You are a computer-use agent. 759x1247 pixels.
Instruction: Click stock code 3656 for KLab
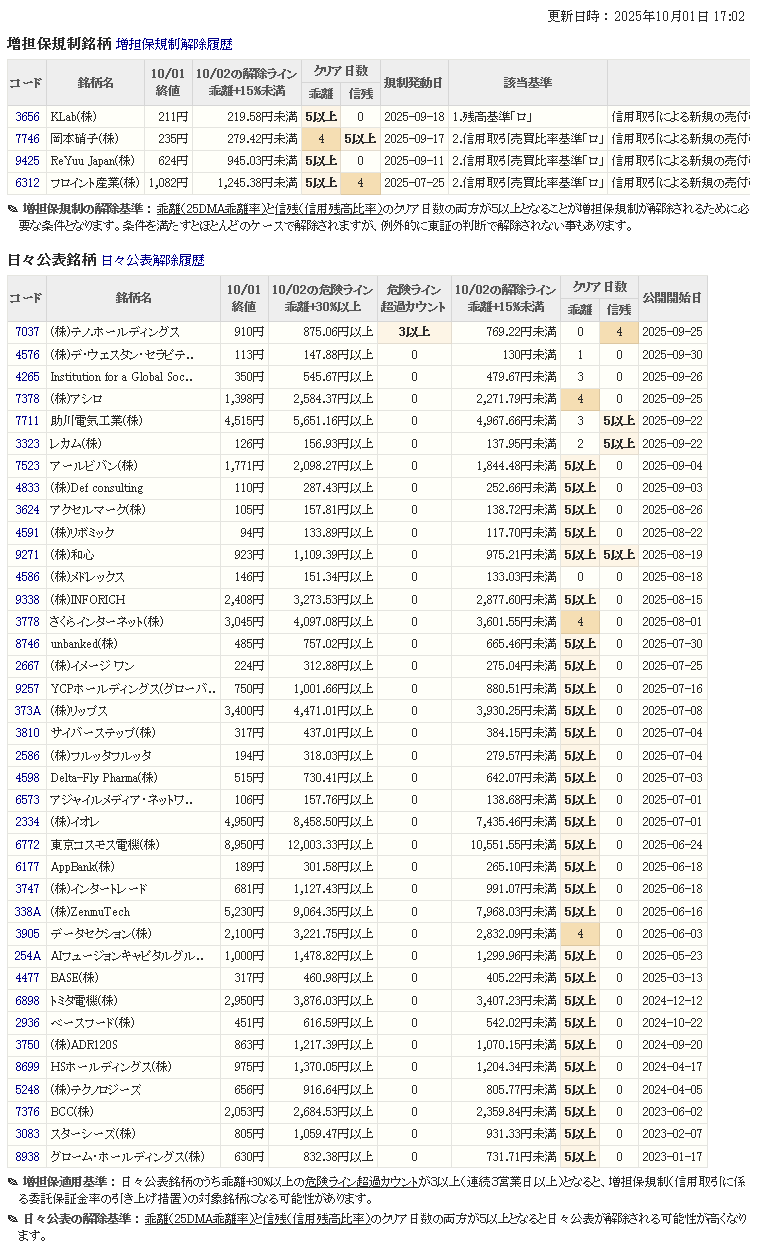click(x=27, y=117)
